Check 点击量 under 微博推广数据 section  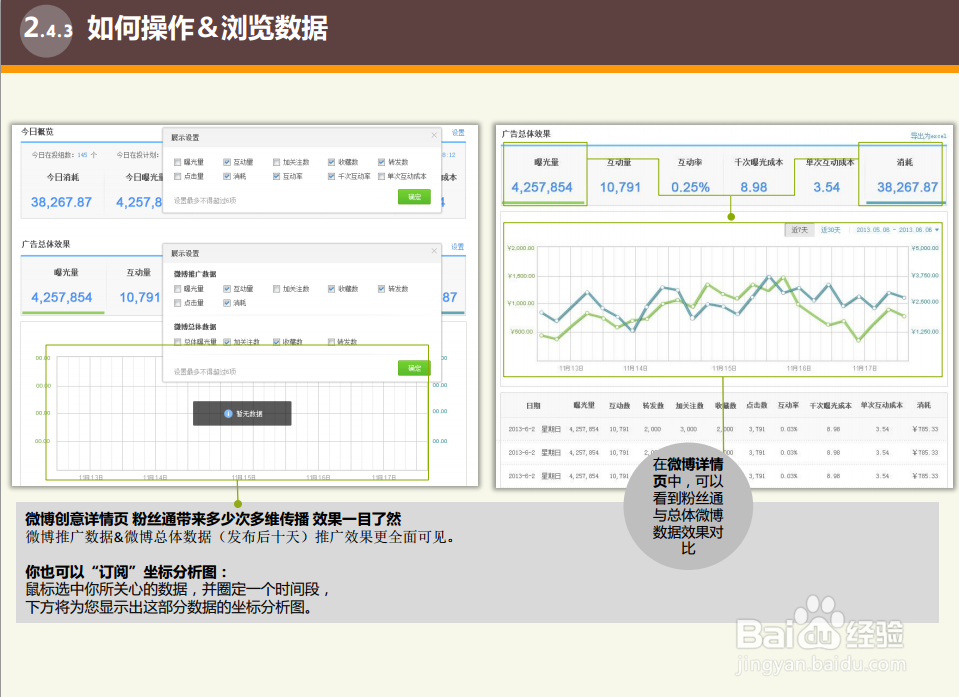(x=177, y=303)
